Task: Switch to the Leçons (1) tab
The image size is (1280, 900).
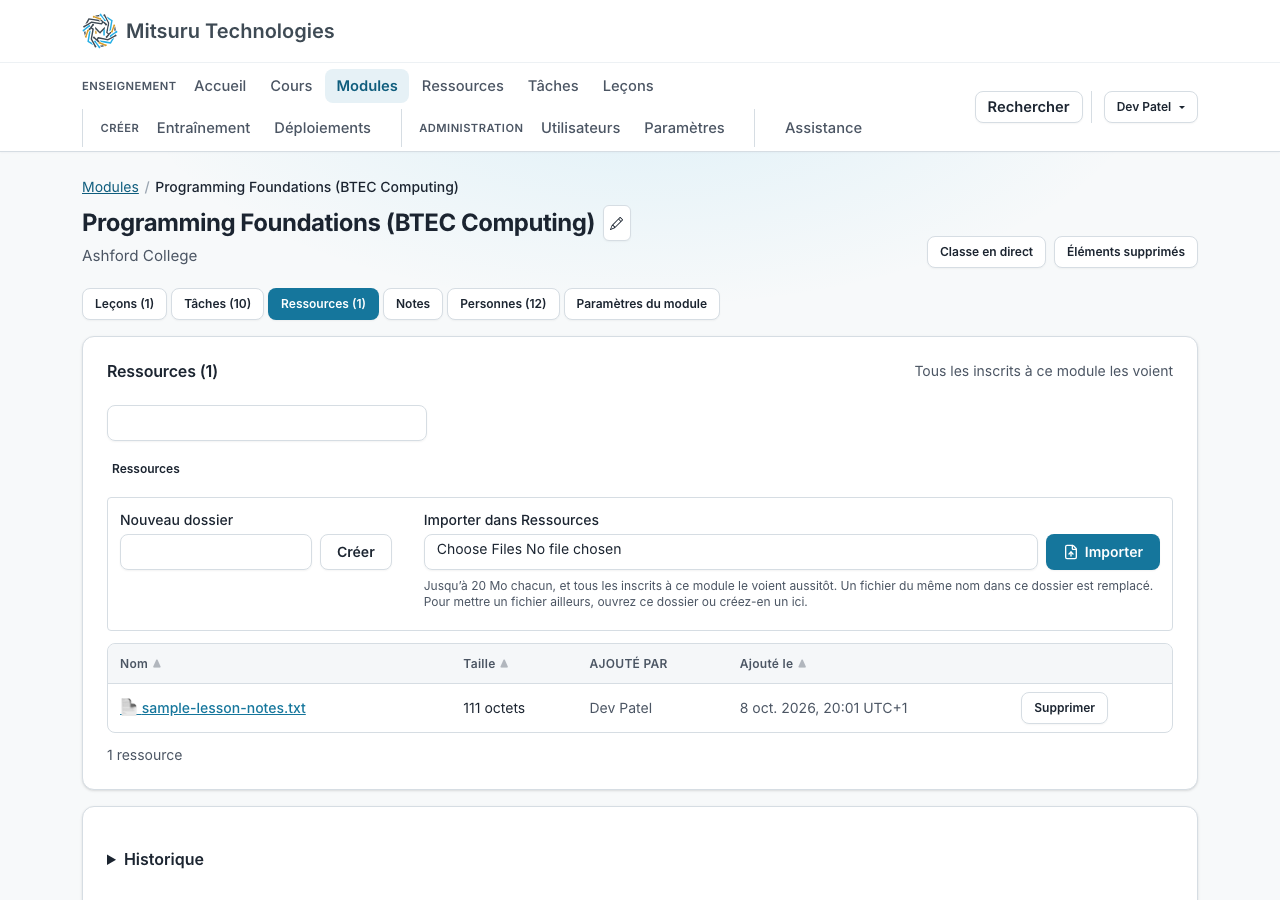Action: click(x=125, y=304)
